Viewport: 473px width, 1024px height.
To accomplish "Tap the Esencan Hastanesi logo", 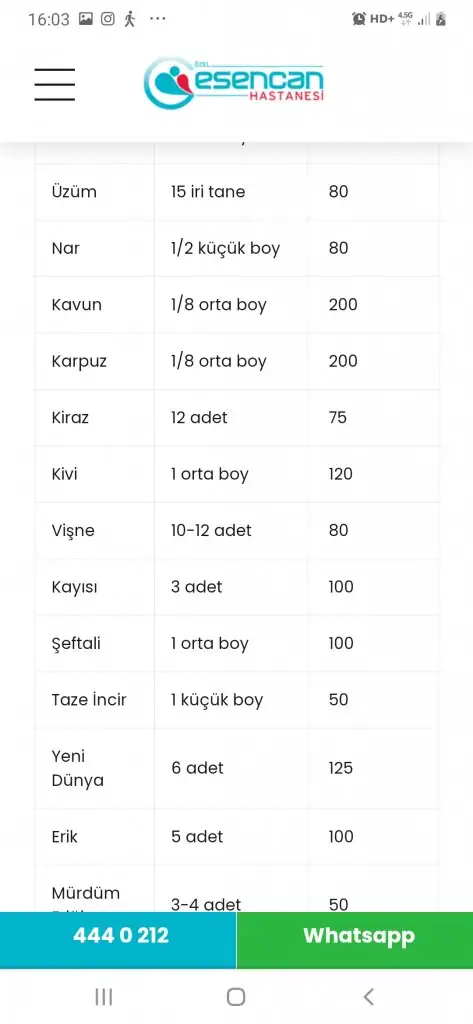I will pyautogui.click(x=234, y=82).
